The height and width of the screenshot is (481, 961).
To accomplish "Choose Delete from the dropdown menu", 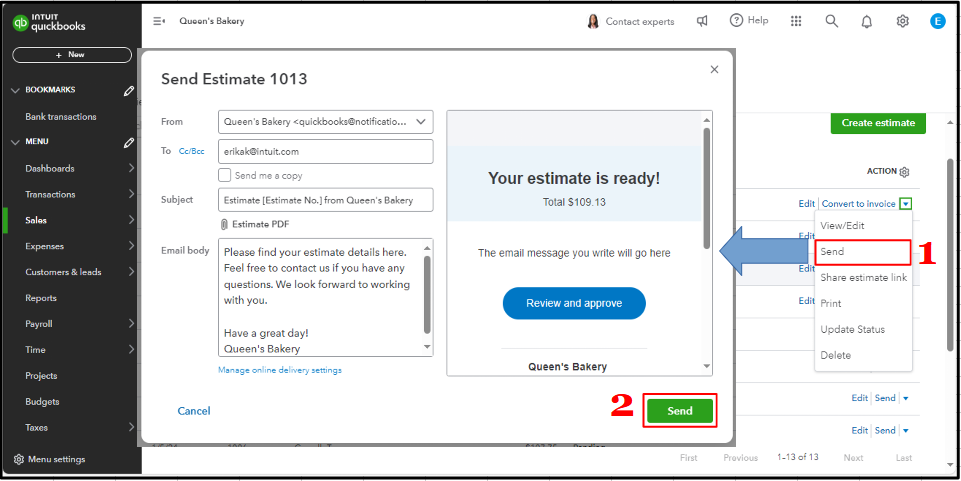I will 863,355.
